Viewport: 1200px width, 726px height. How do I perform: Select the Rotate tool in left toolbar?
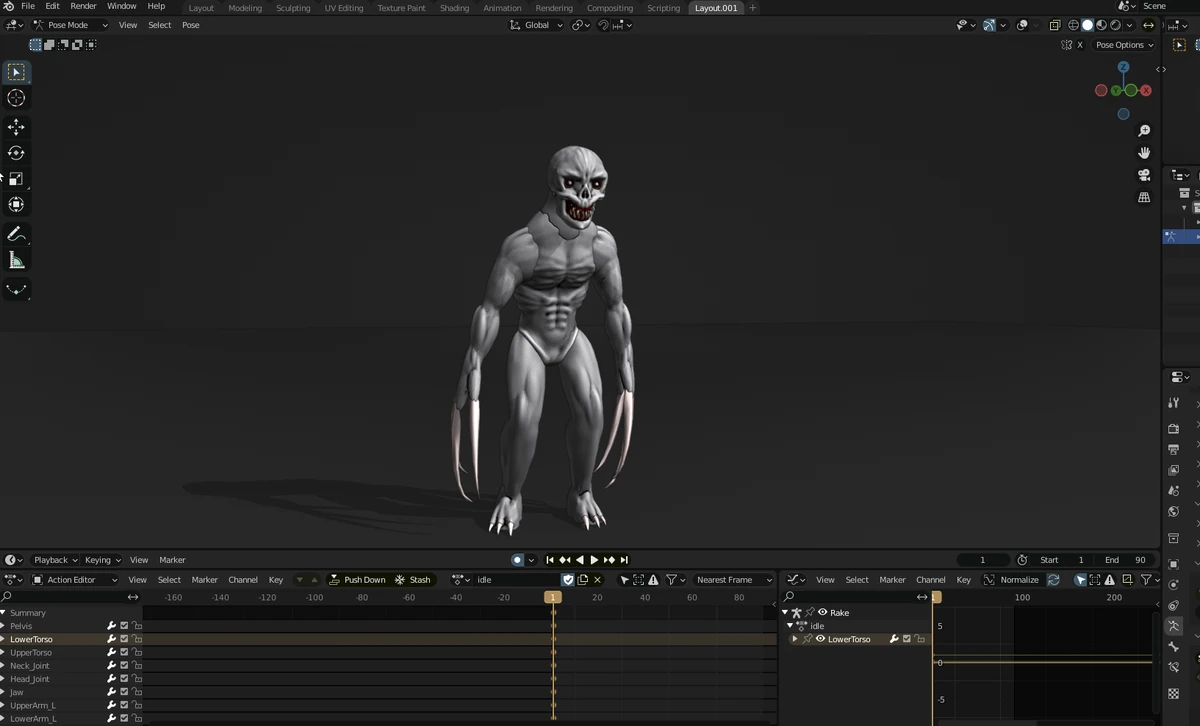point(16,153)
